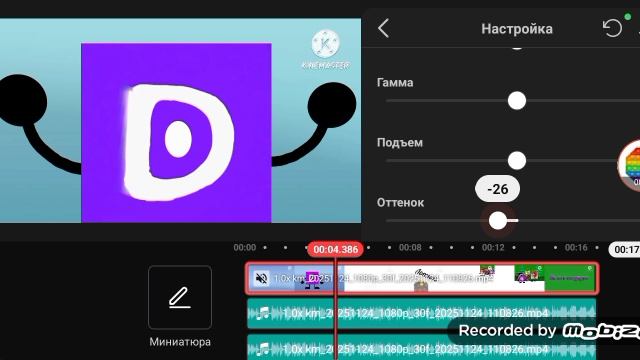Adjust the Гамма slider handle
This screenshot has width=640, height=360.
pos(517,101)
